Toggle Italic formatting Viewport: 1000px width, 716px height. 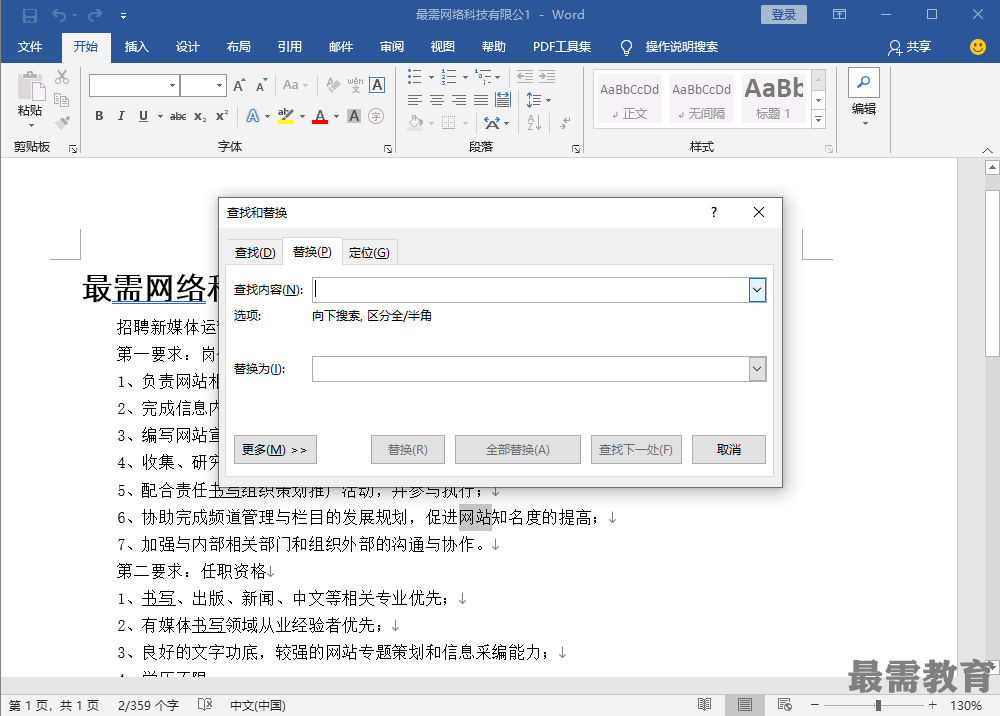(121, 116)
